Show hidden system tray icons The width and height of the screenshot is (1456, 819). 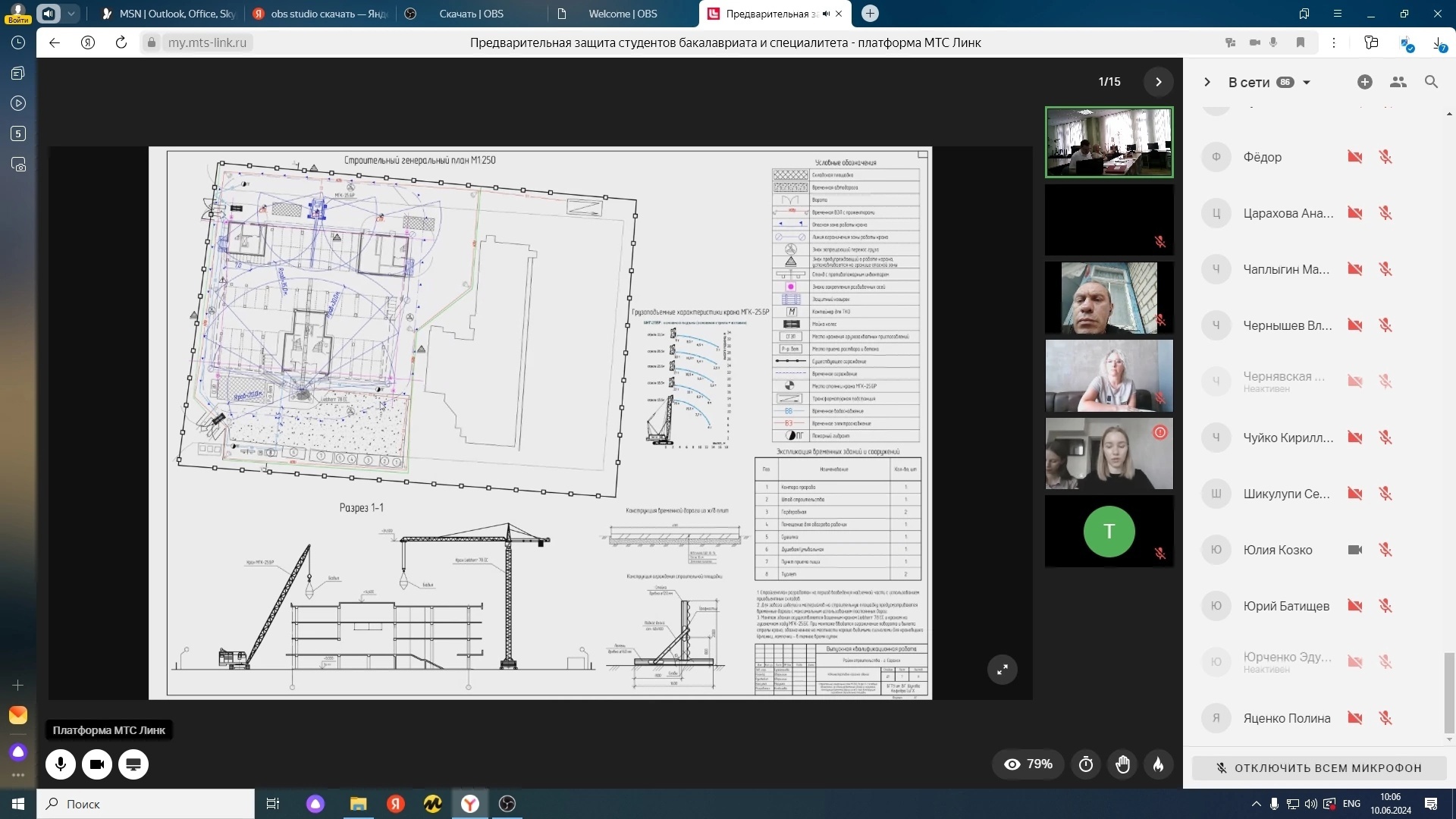click(x=1256, y=804)
